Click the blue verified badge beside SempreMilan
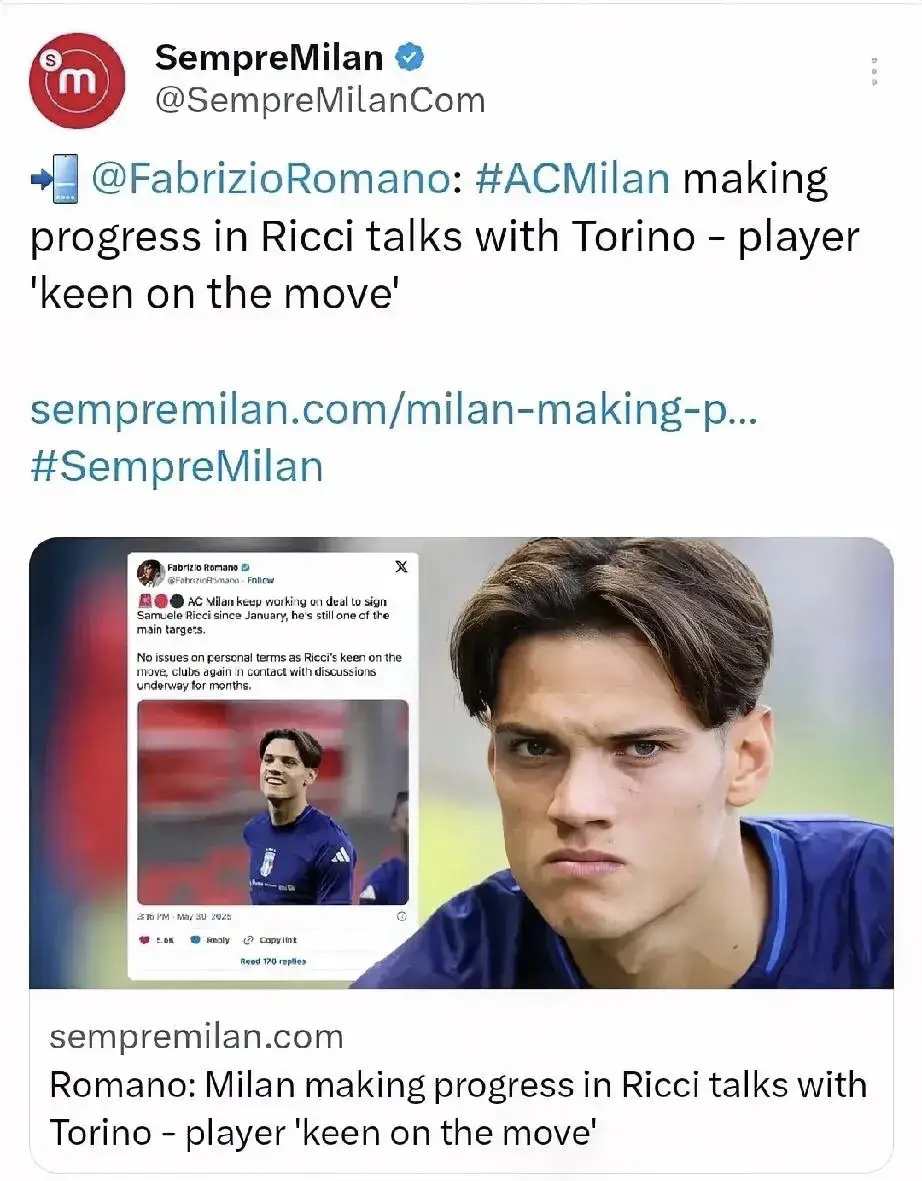Screen dimensions: 922x1181 pyautogui.click(x=411, y=57)
